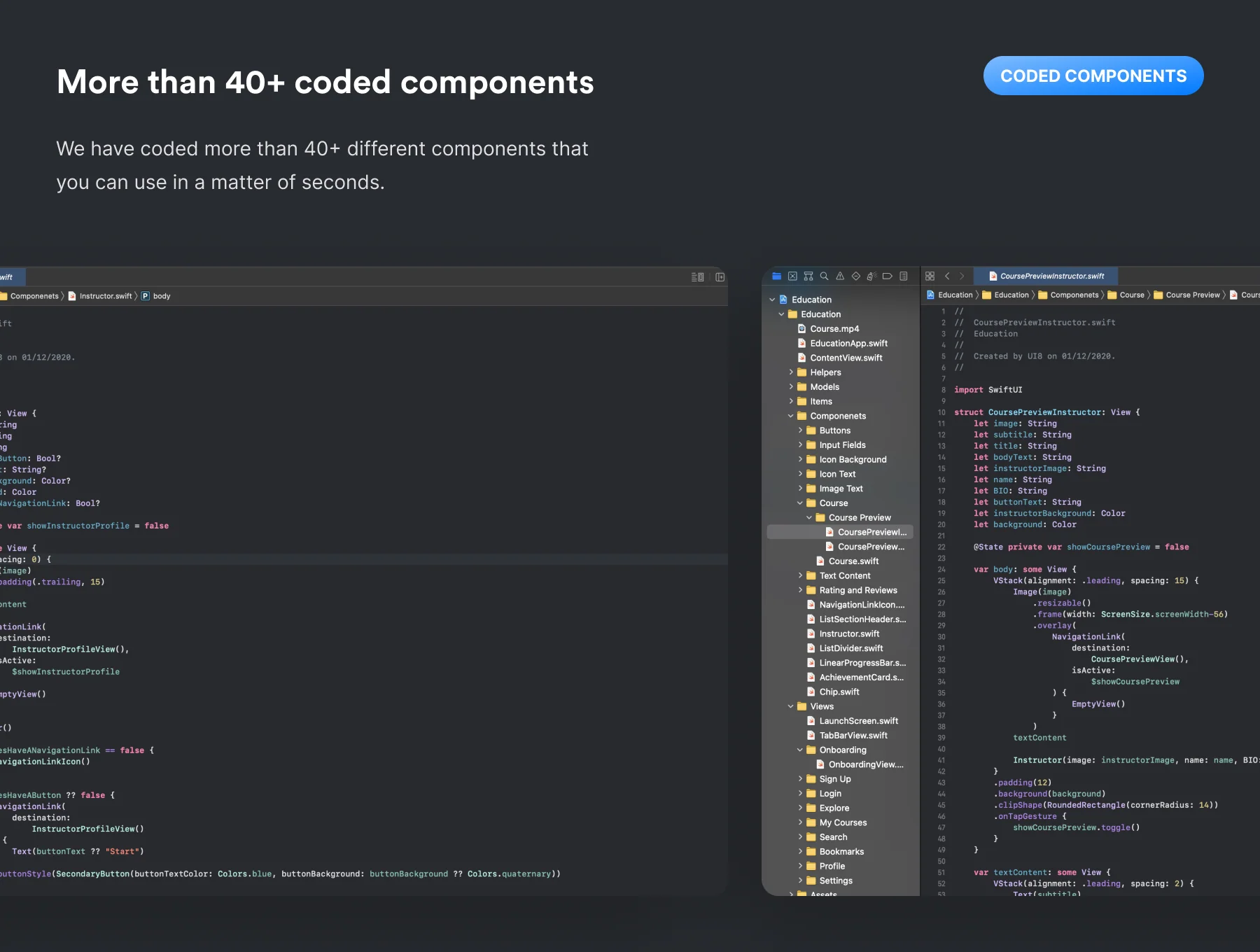Click Course Preview breadcrumb segment

[x=1186, y=295]
